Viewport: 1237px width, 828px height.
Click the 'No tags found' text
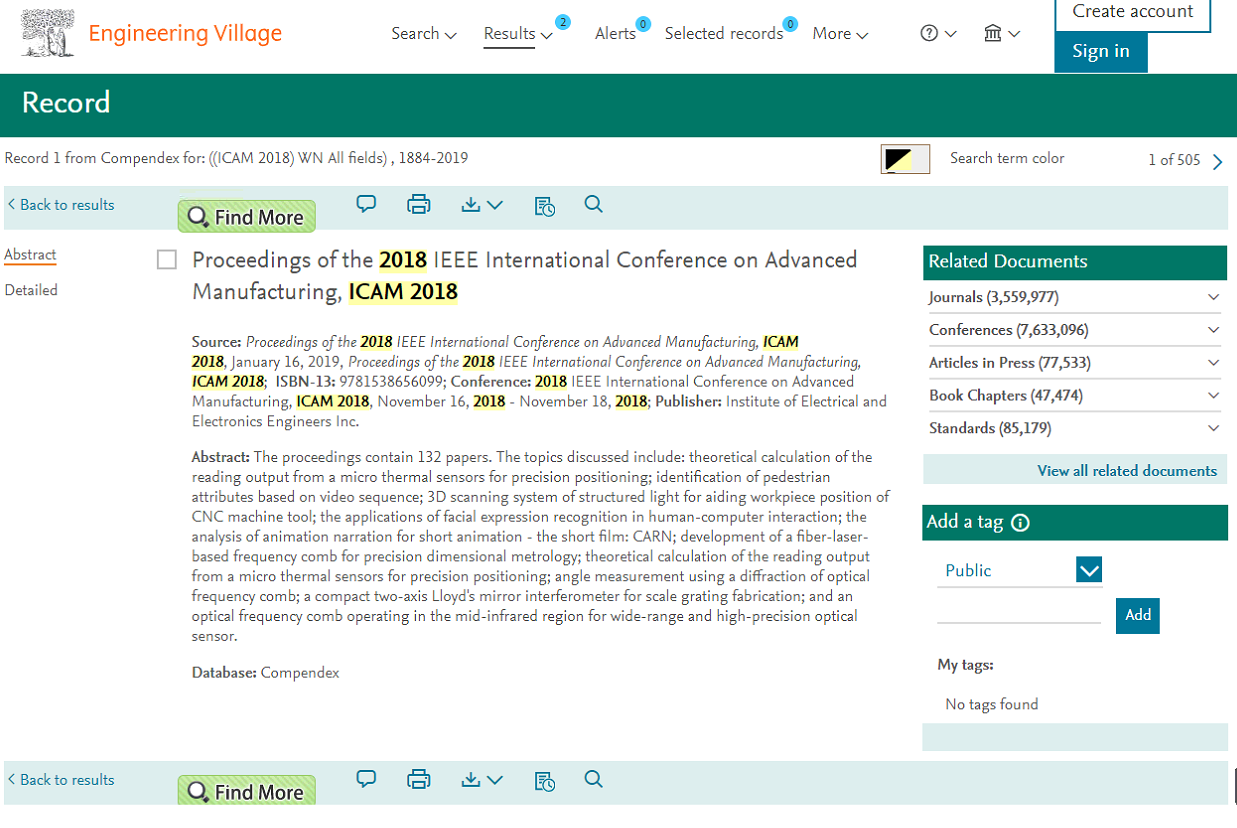click(x=992, y=704)
